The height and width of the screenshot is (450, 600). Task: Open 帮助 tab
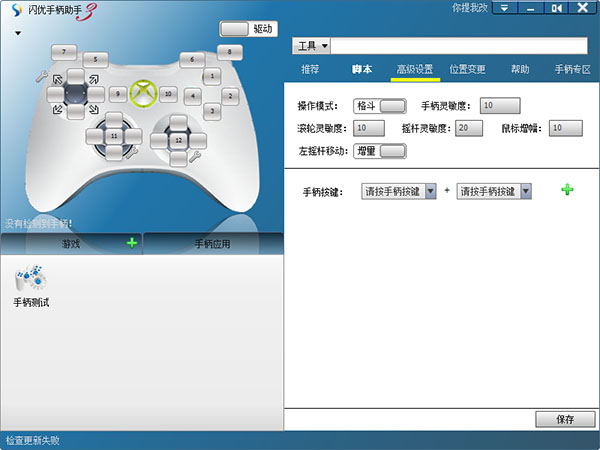pos(520,69)
